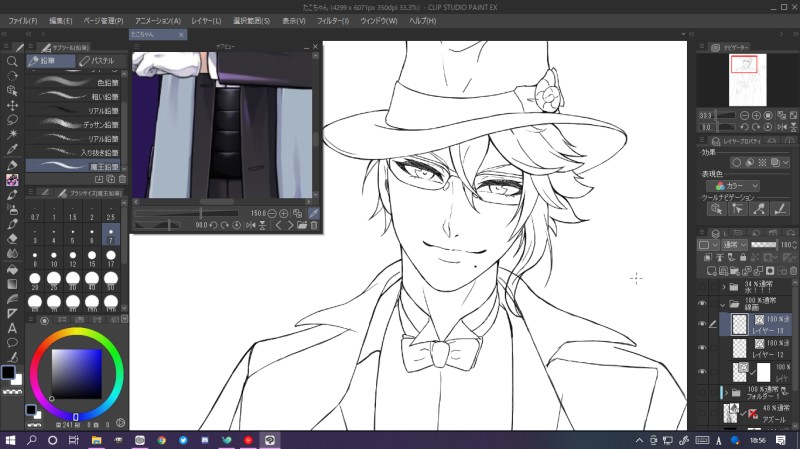Toggle visibility of レイヤー 13 layer
Viewport: 800px width, 449px height.
pyautogui.click(x=702, y=324)
